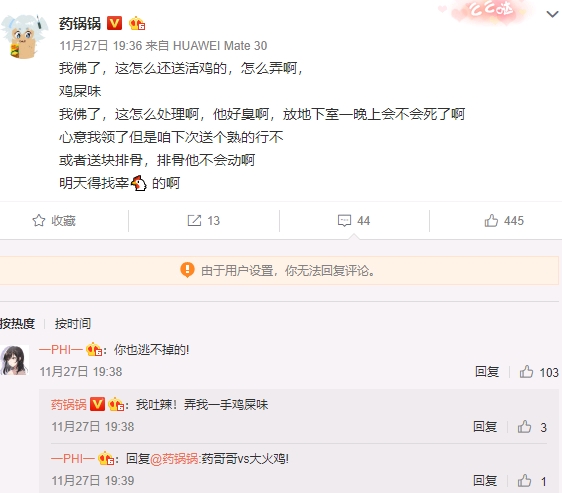Click the @药锅锅 mention link
Viewport: 562px width, 493px height.
tap(174, 459)
